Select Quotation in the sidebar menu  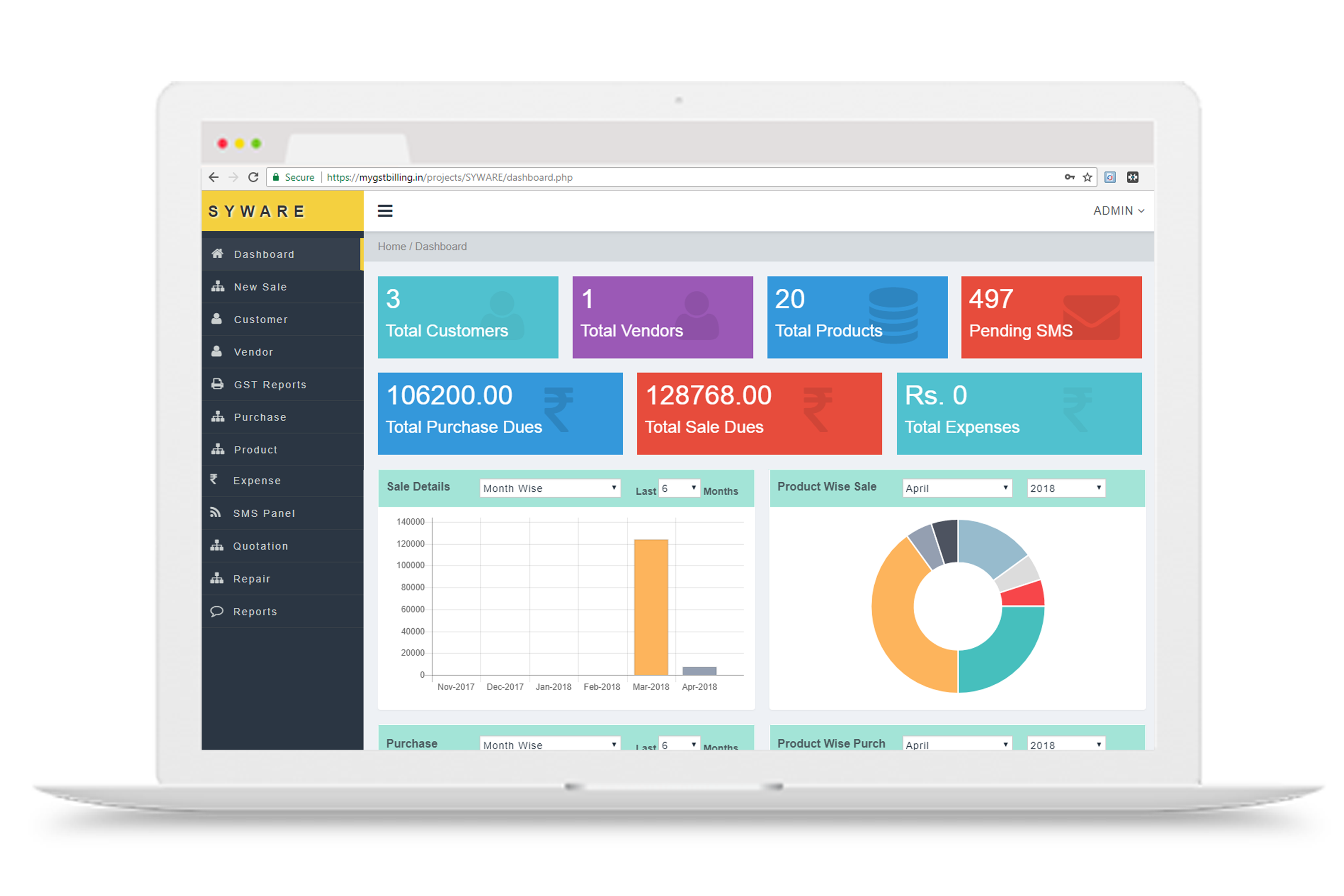[260, 546]
